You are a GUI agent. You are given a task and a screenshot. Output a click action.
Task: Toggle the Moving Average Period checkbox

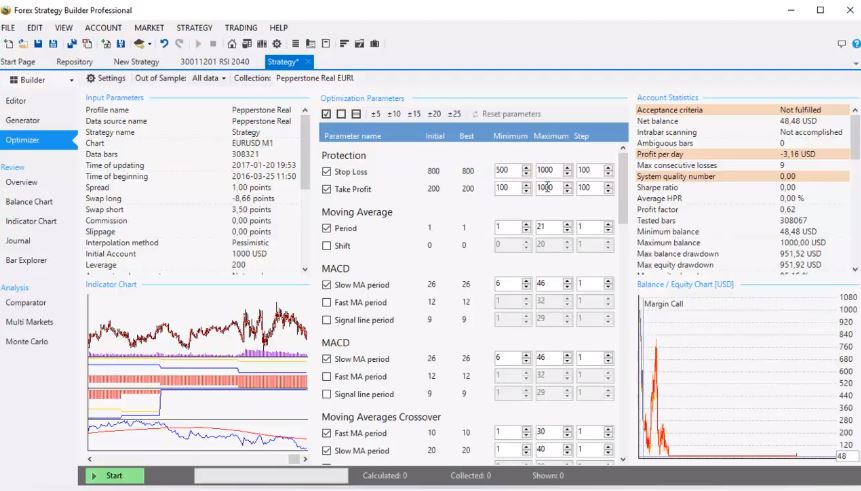click(326, 228)
